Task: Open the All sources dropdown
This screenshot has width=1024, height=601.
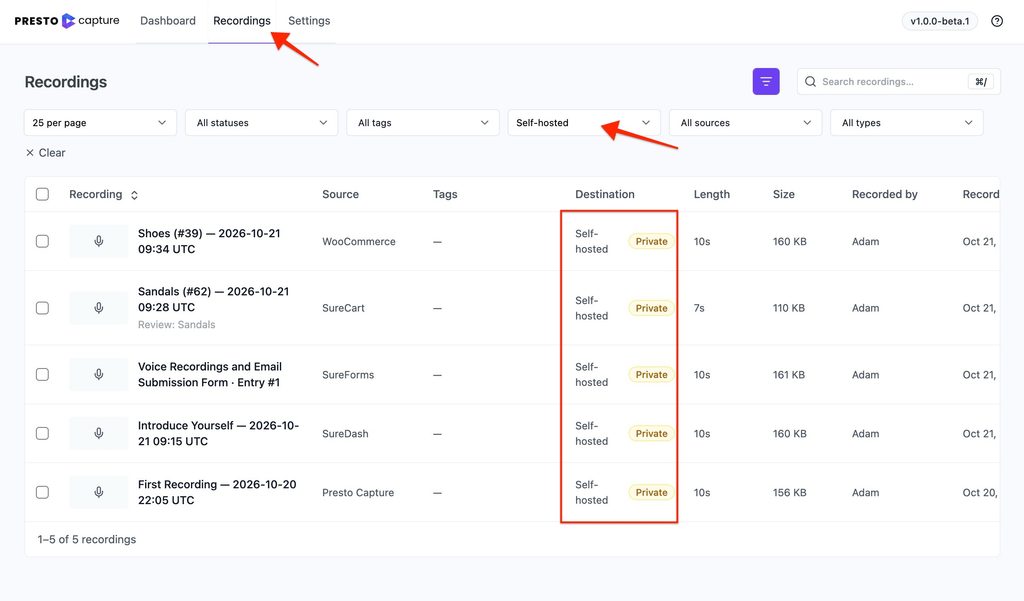Action: [745, 123]
